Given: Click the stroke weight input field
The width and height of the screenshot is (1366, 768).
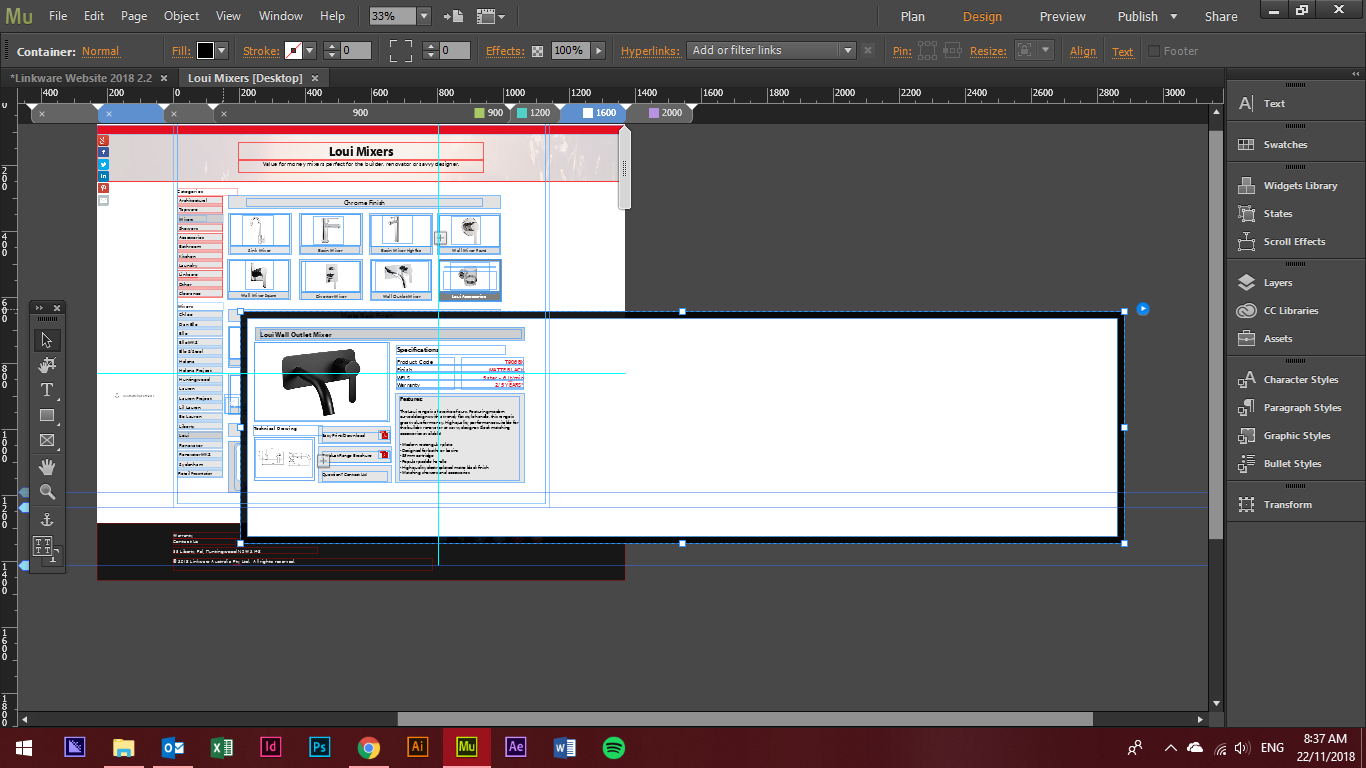Looking at the screenshot, I should coord(355,51).
